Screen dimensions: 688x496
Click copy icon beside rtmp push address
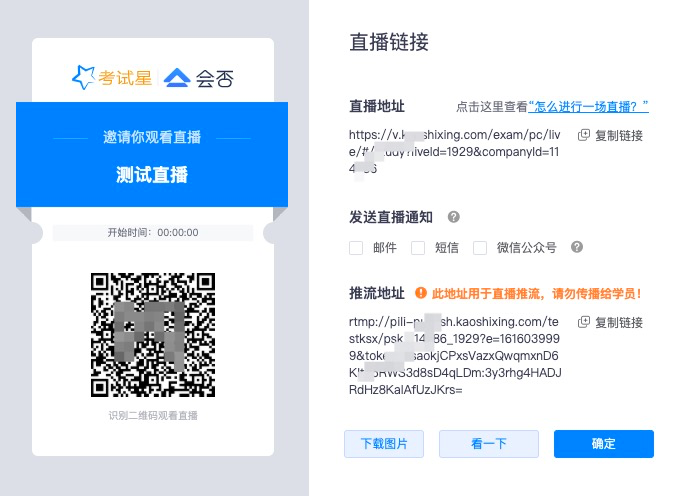[584, 322]
